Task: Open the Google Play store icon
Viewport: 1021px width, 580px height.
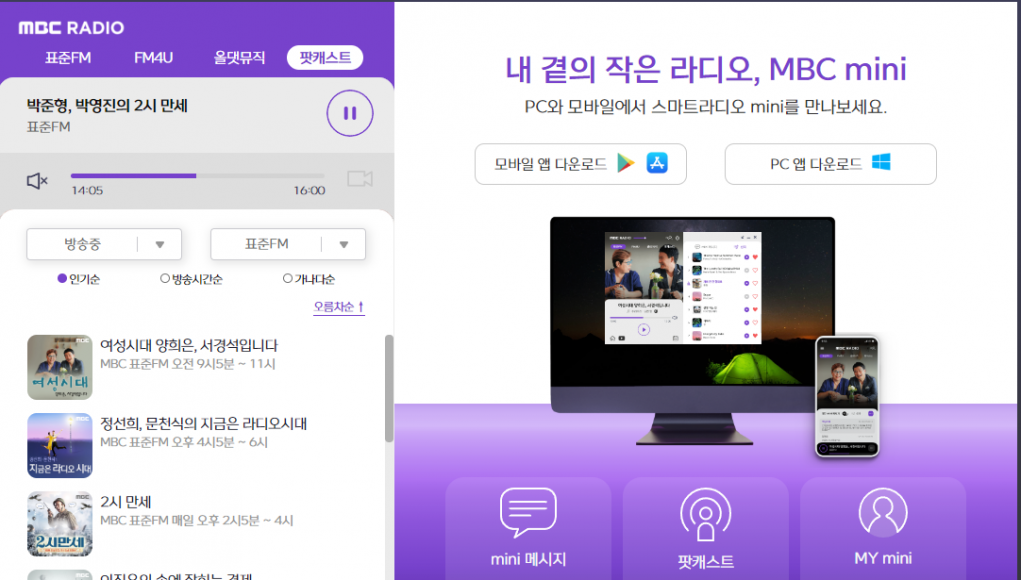Action: tap(625, 163)
